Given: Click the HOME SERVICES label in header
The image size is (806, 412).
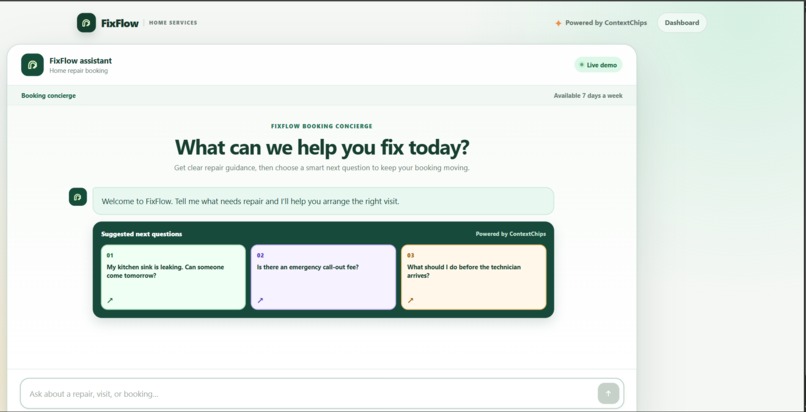Looking at the screenshot, I should coord(173,23).
